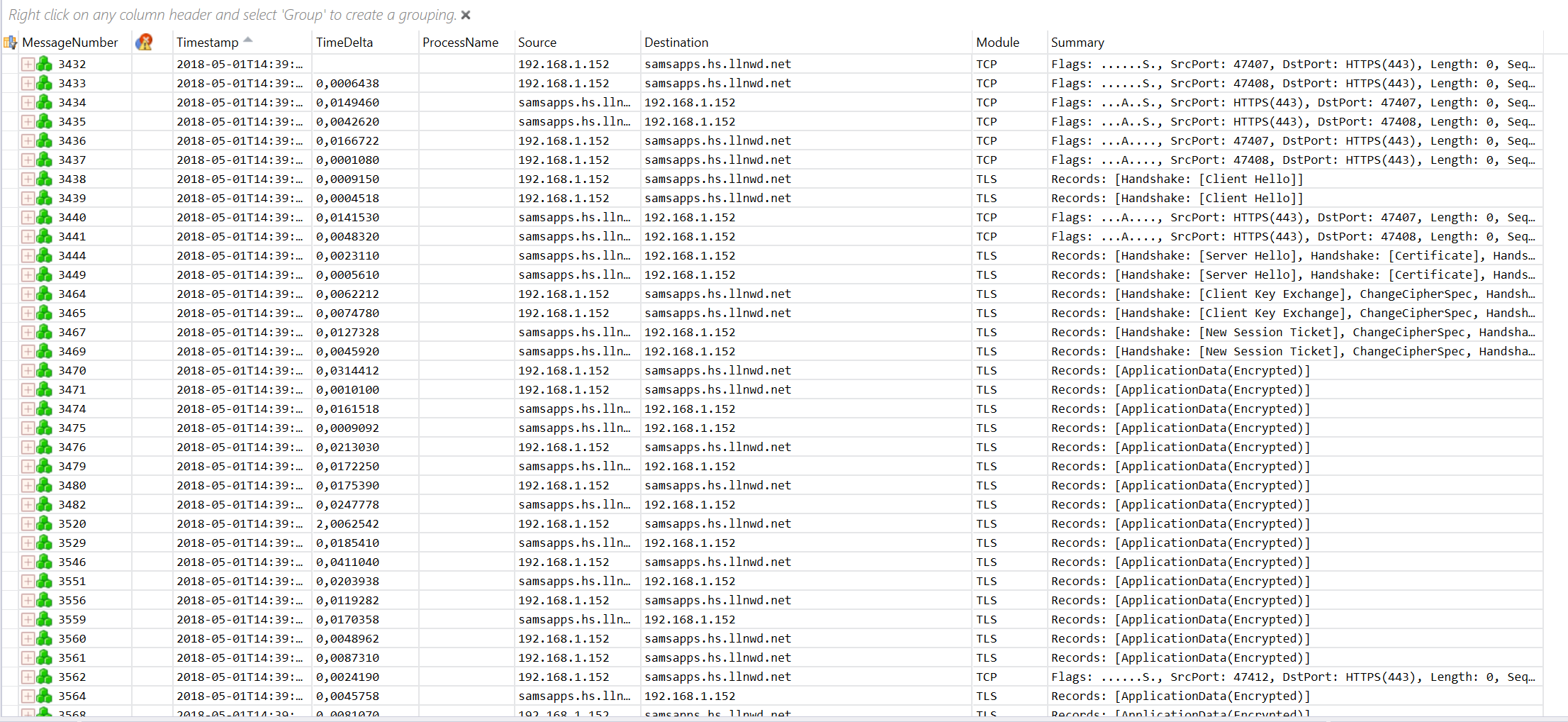Expand message 3449 stack details

[28, 274]
